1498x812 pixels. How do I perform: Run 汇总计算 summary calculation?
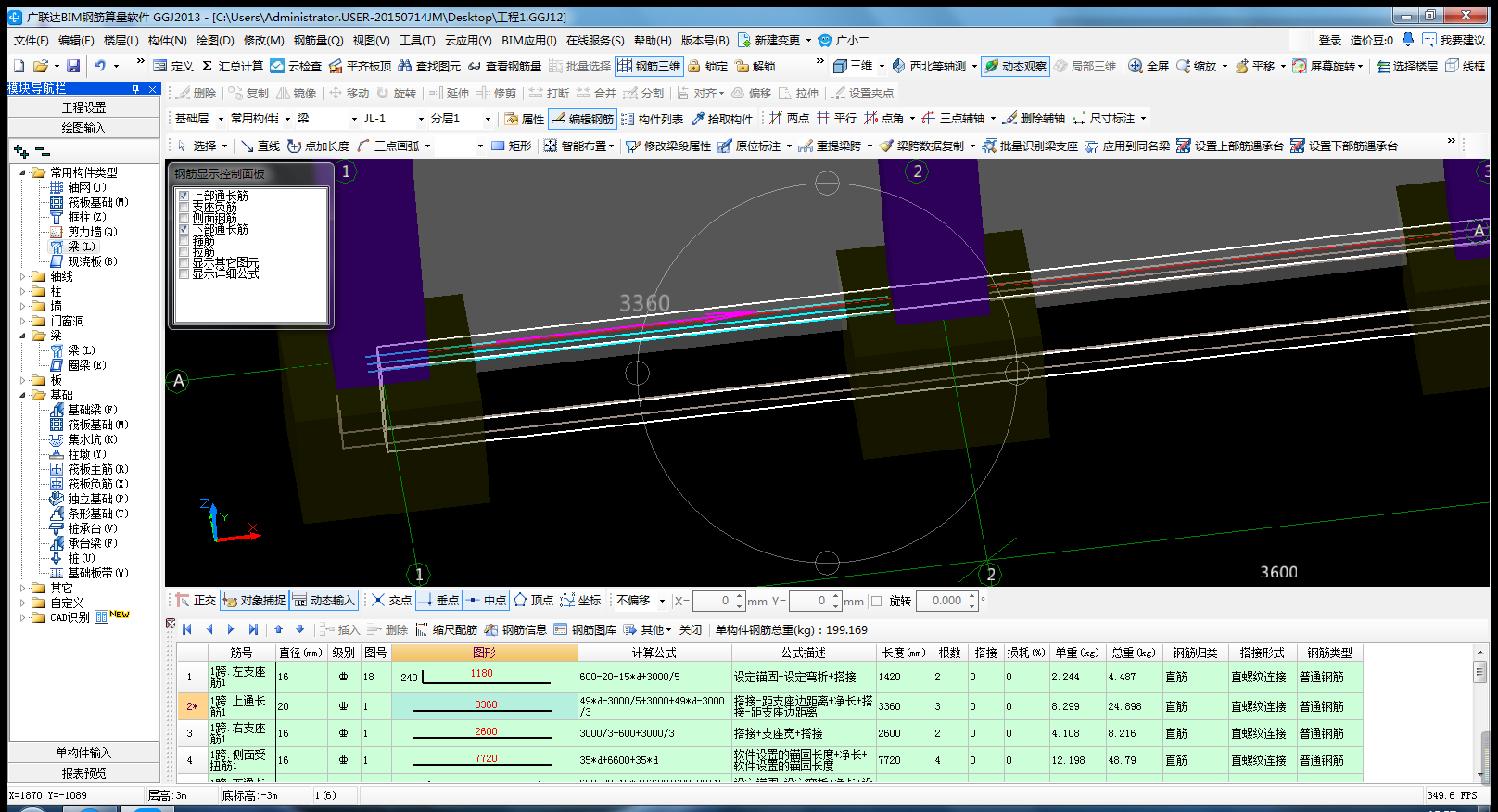pyautogui.click(x=233, y=66)
